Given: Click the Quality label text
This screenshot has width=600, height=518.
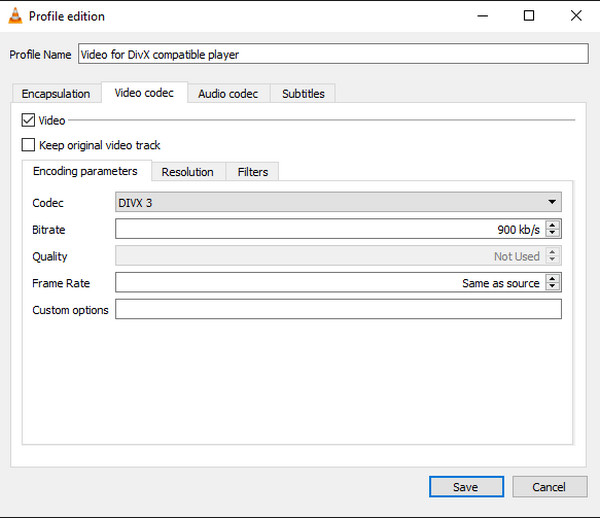Looking at the screenshot, I should [x=50, y=256].
